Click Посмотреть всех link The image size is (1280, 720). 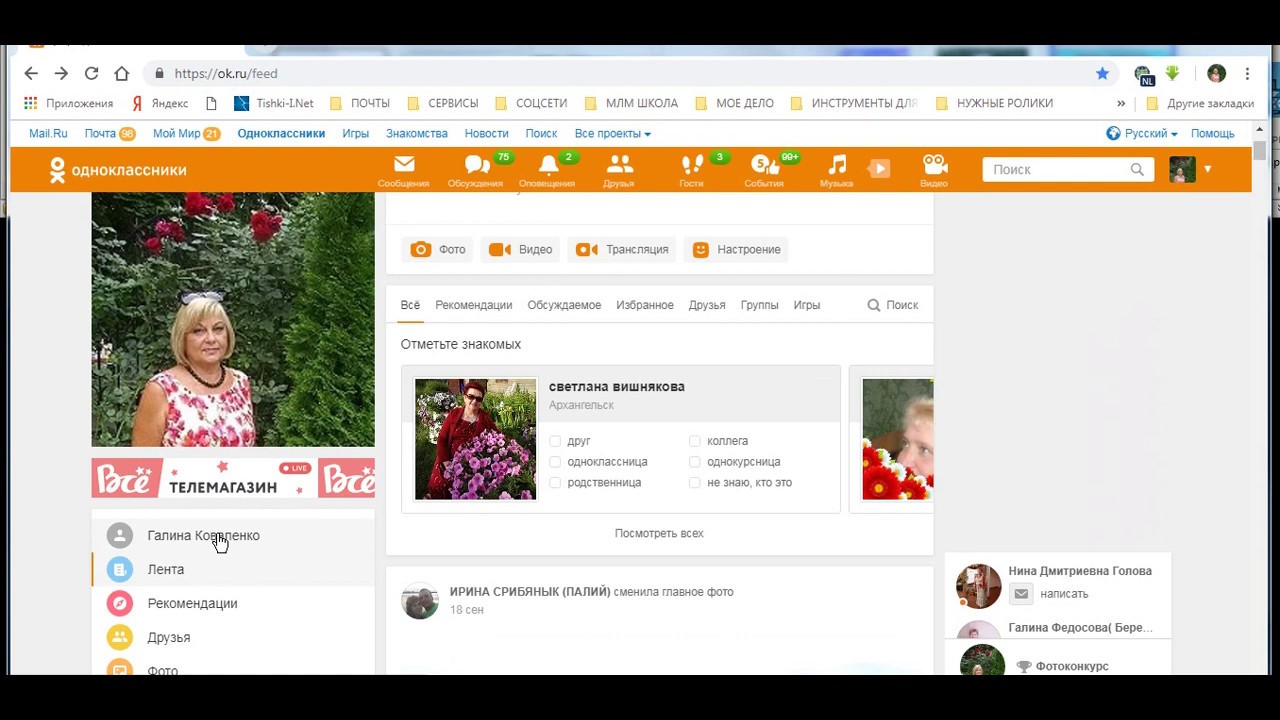659,533
